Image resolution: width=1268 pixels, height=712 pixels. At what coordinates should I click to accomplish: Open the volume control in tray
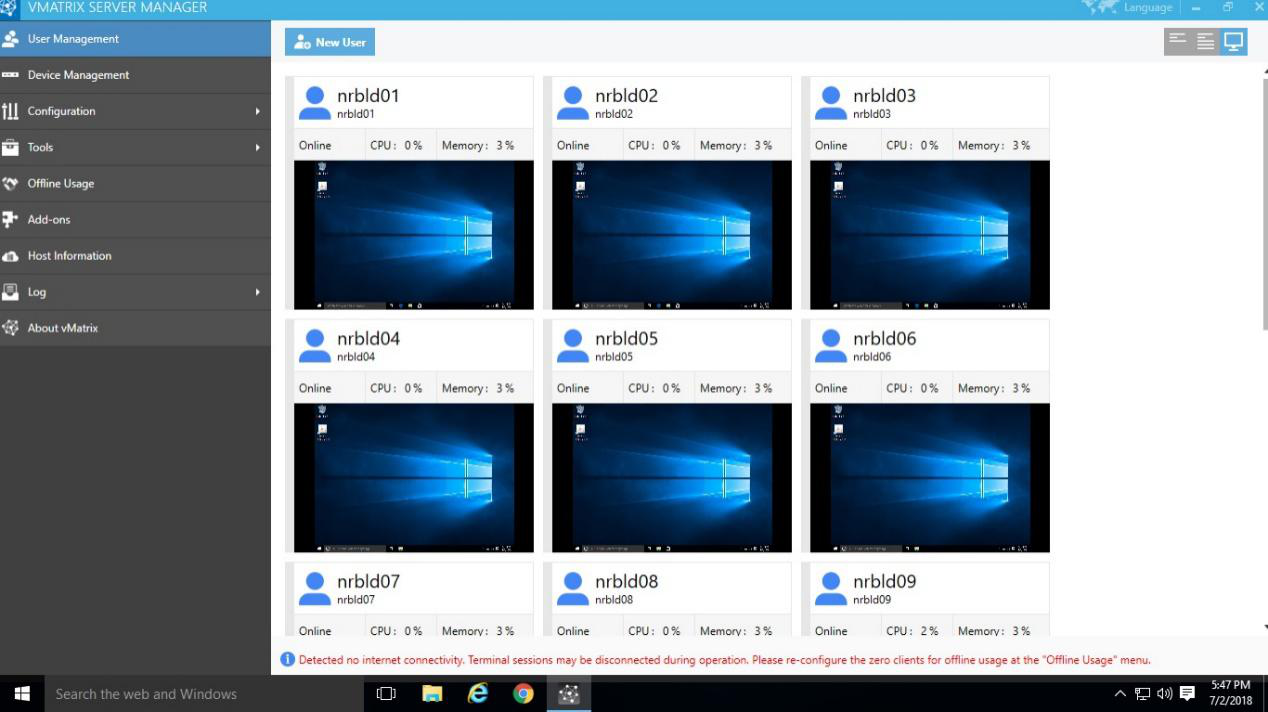click(x=1164, y=693)
